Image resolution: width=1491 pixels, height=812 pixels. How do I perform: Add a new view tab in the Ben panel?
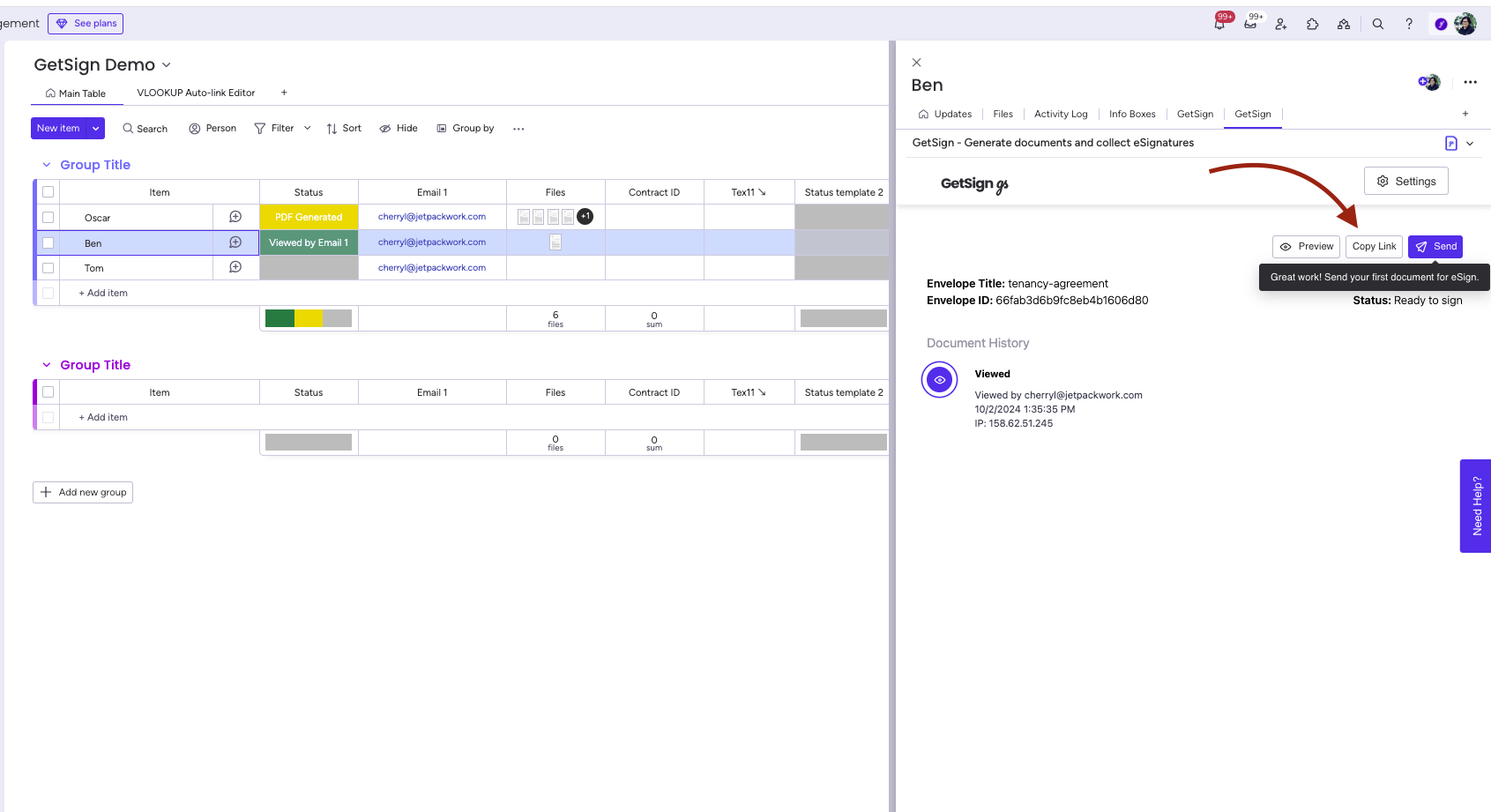coord(1465,114)
